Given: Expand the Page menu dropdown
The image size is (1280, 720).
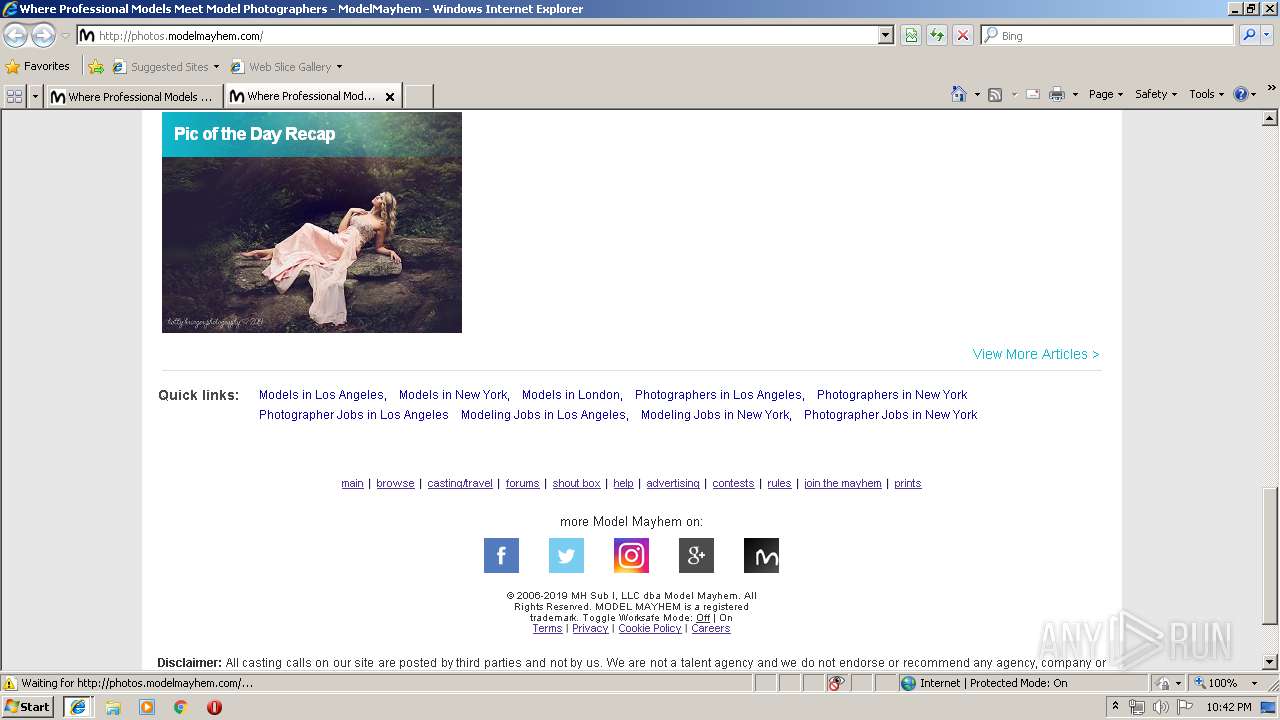Looking at the screenshot, I should (1106, 94).
